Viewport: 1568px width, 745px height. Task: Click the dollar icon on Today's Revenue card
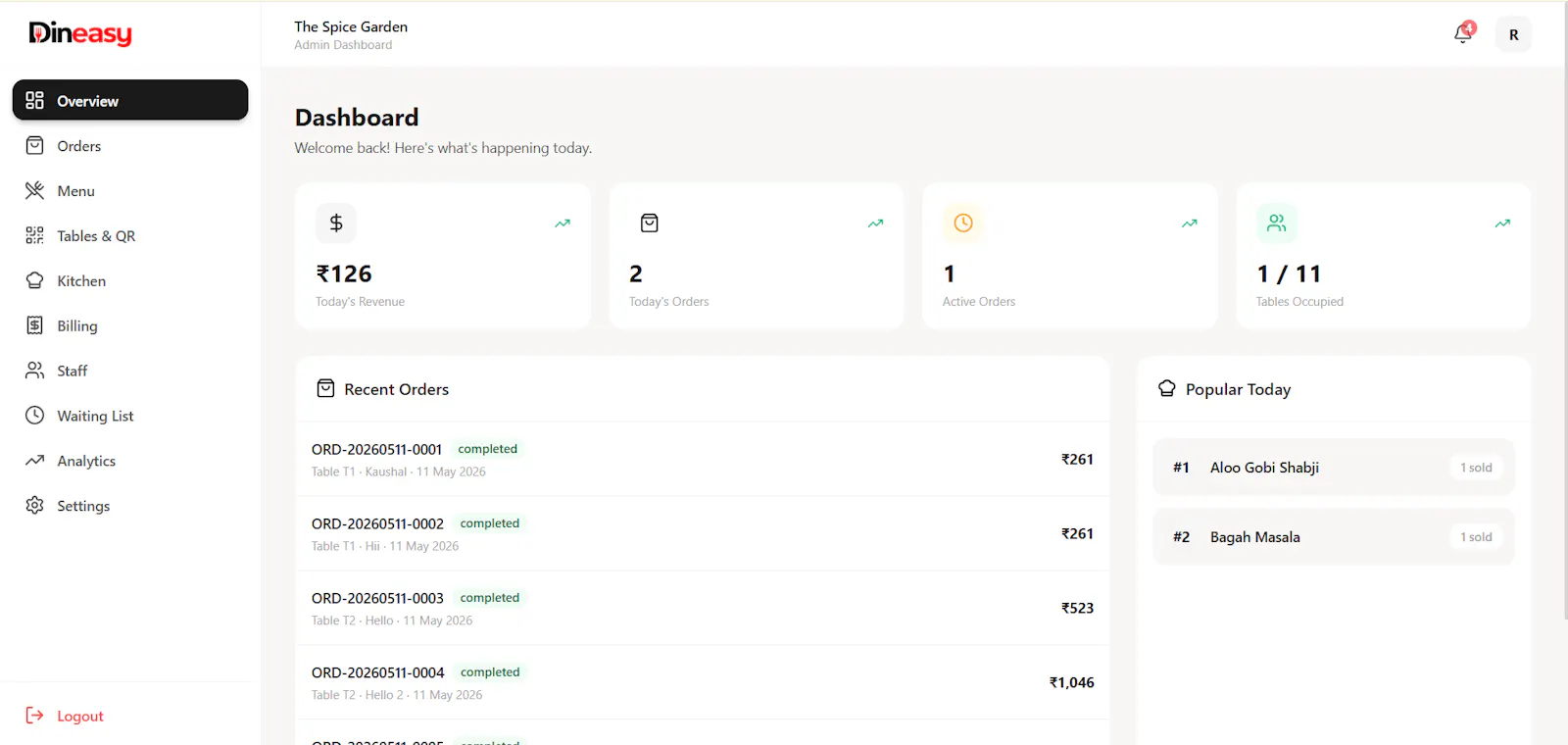(336, 223)
